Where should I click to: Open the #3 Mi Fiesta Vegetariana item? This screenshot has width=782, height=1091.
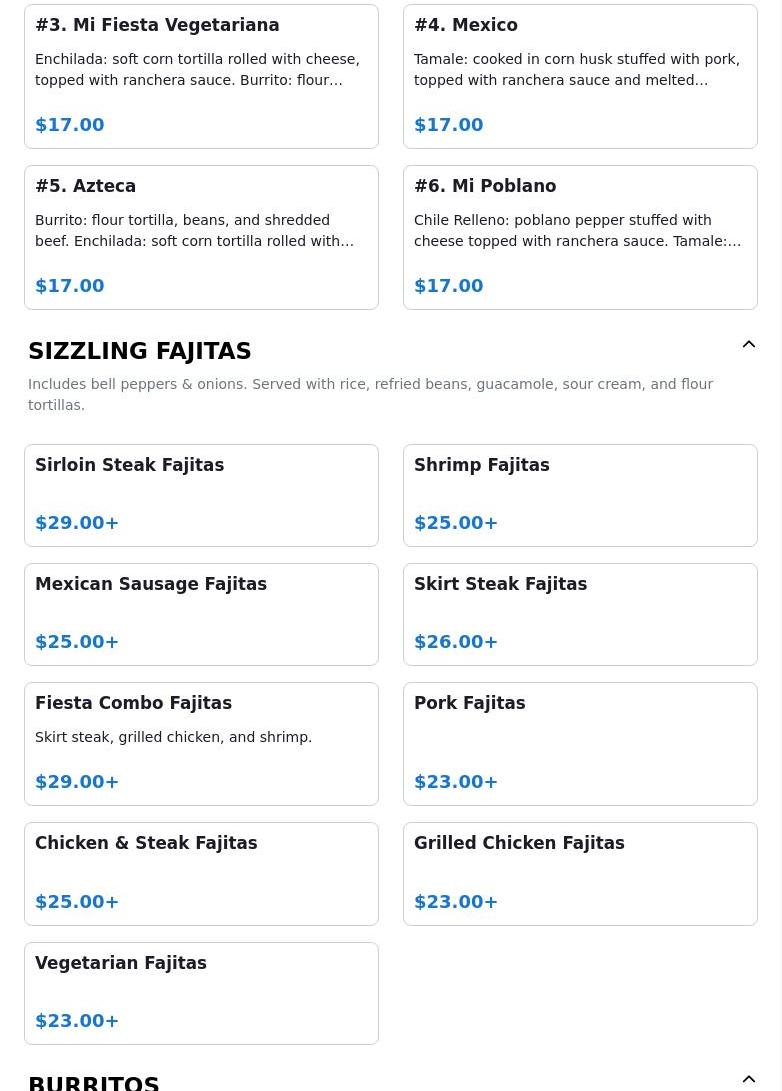(x=201, y=76)
